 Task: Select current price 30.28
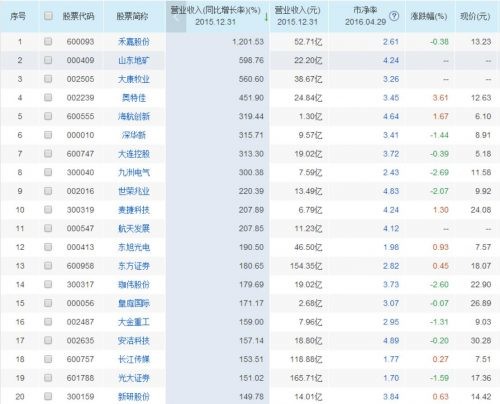[x=481, y=340]
